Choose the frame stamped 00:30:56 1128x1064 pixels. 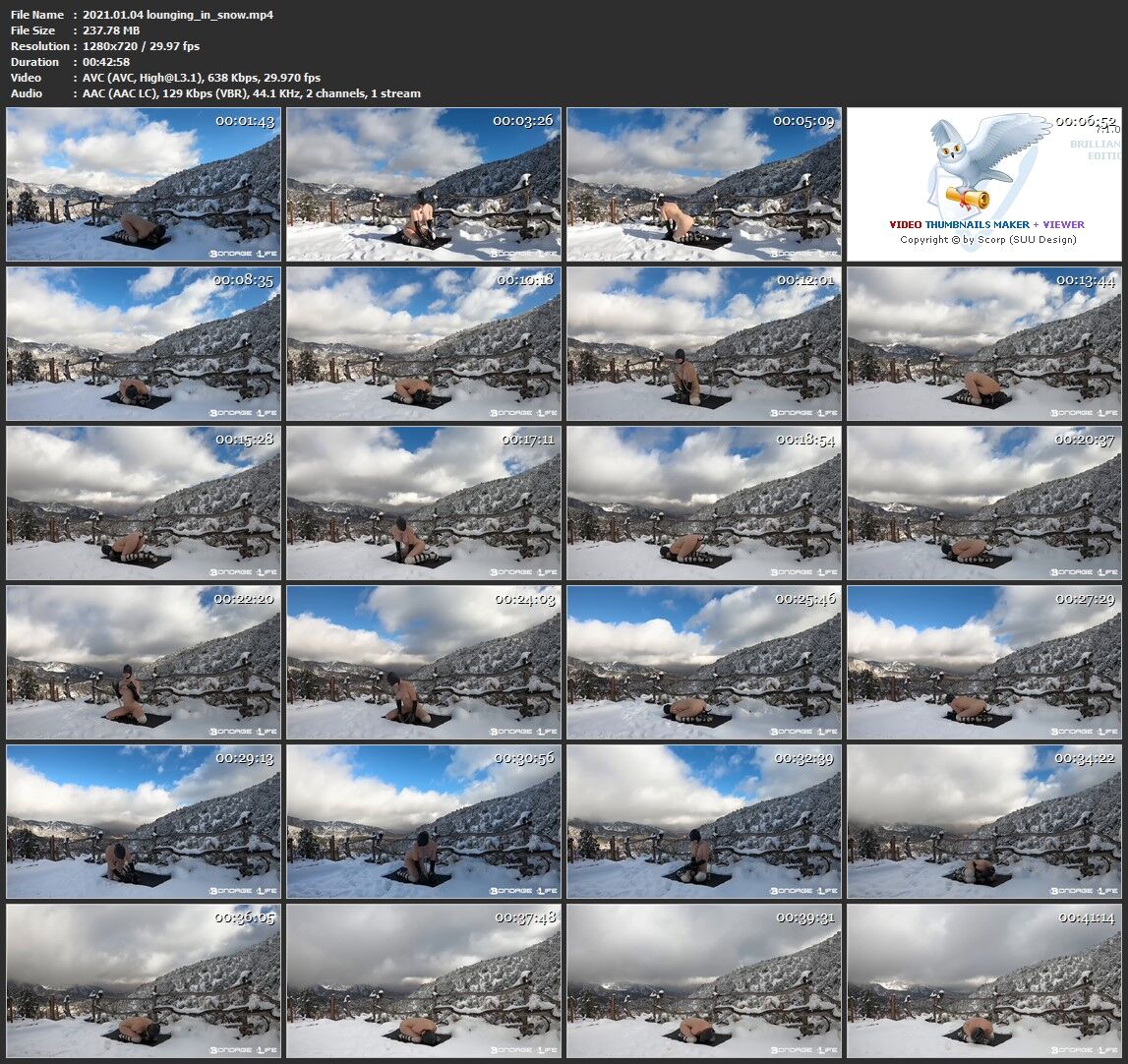(424, 821)
